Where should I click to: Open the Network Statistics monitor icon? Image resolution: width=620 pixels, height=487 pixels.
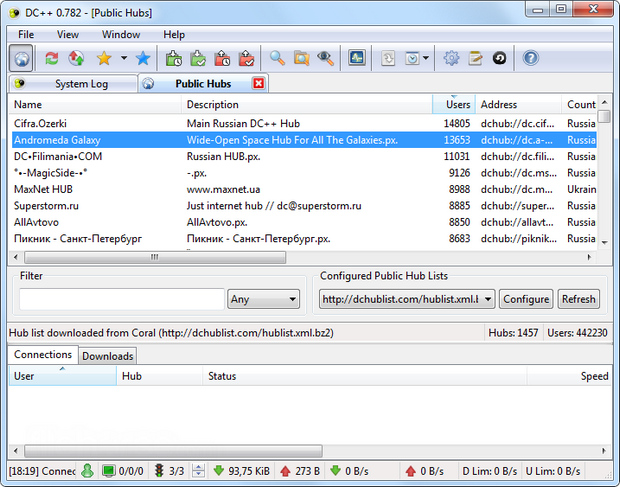[x=357, y=58]
